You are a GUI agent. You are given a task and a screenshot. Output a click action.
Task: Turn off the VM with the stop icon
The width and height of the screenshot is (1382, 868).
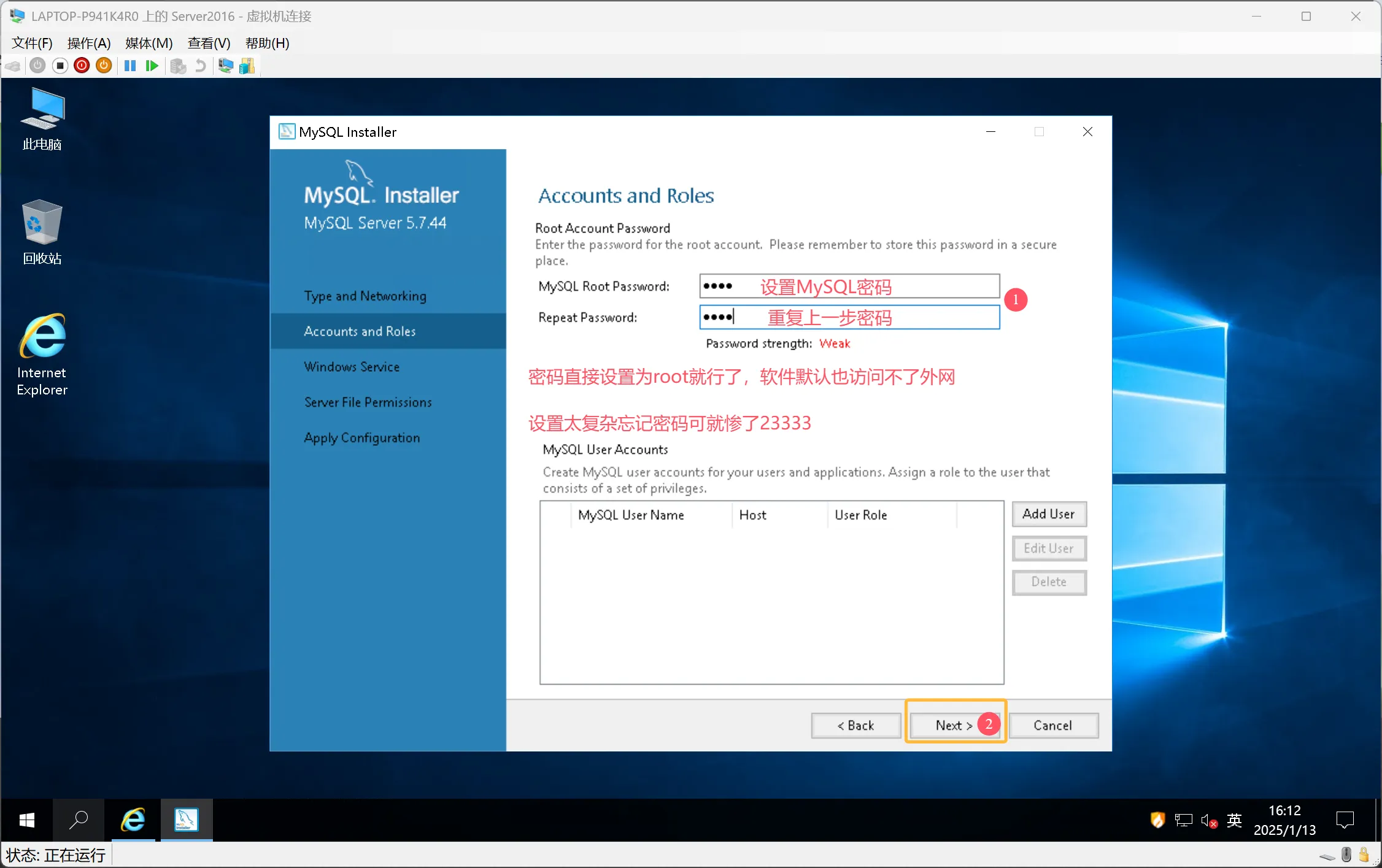60,66
